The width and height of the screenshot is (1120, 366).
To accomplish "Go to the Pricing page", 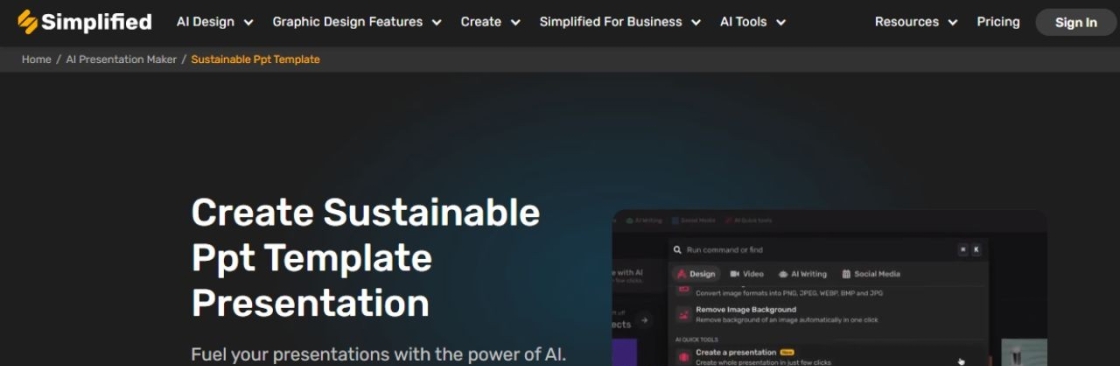I will point(998,22).
